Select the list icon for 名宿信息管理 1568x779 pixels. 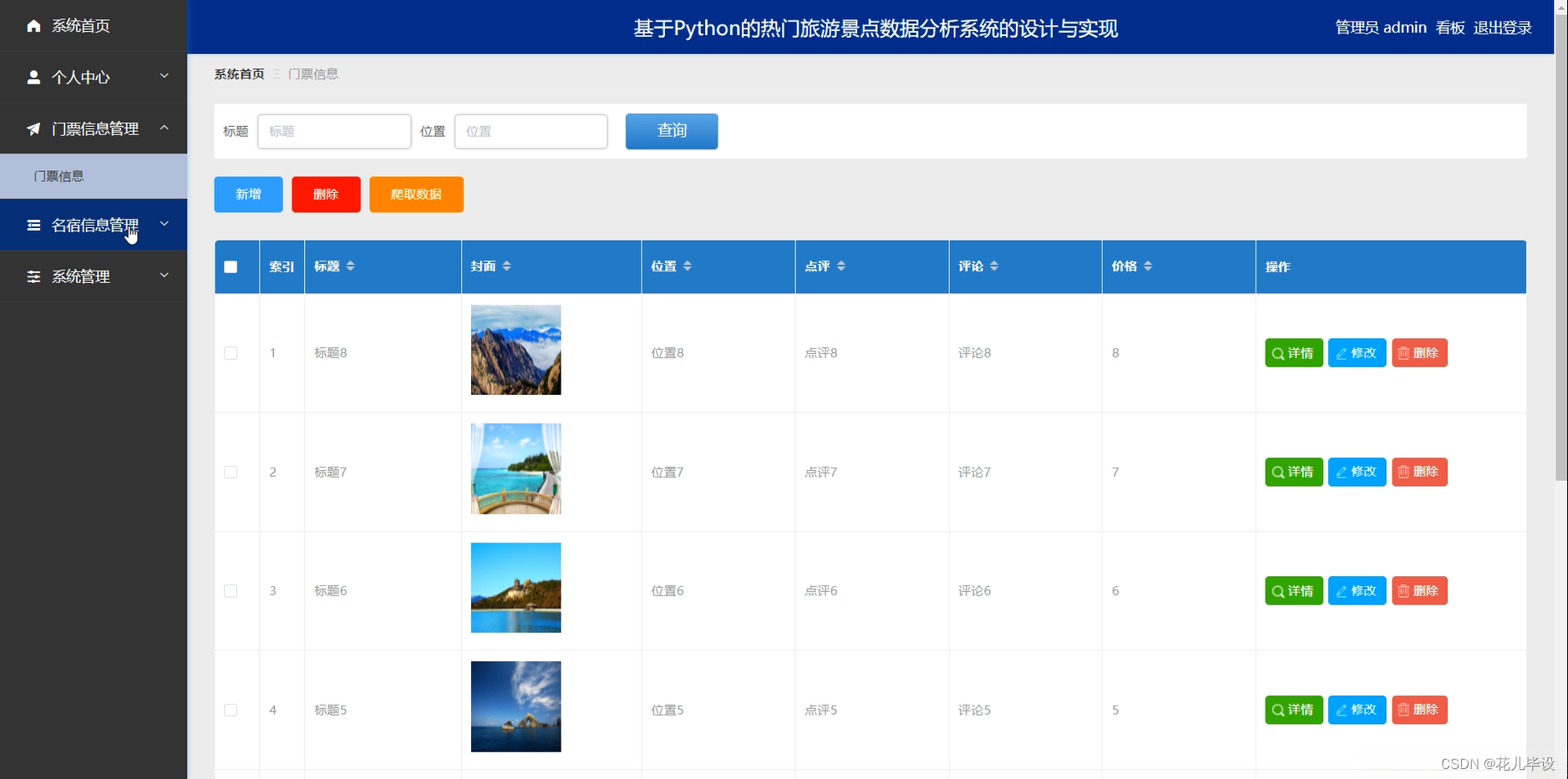point(33,225)
